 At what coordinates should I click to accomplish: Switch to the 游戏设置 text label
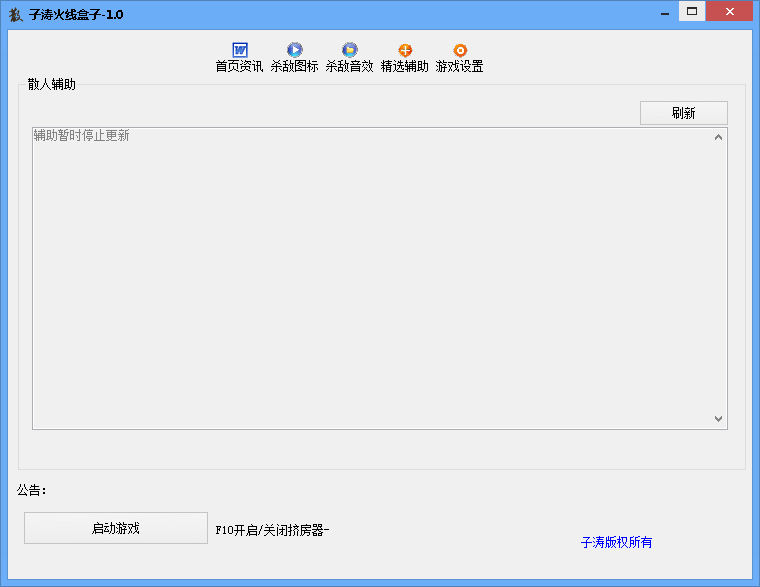[x=460, y=67]
